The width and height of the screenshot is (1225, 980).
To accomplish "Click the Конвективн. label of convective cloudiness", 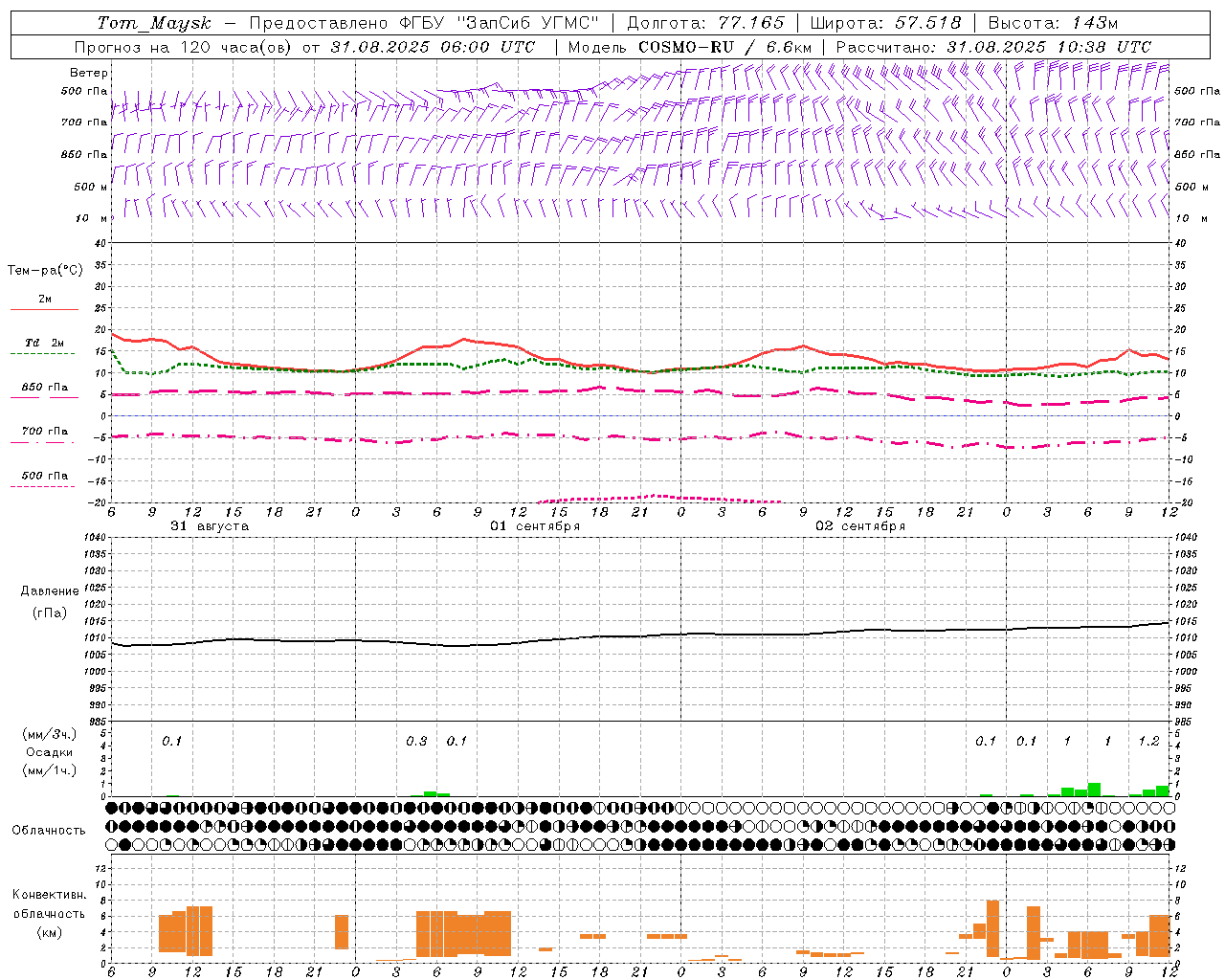I will pos(49,895).
